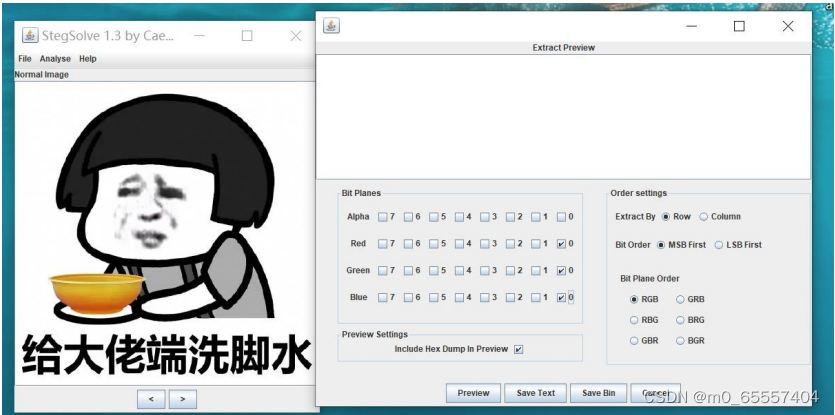Tick Green bit plane 2
Screen dimensions: 835x415
[x=510, y=271]
